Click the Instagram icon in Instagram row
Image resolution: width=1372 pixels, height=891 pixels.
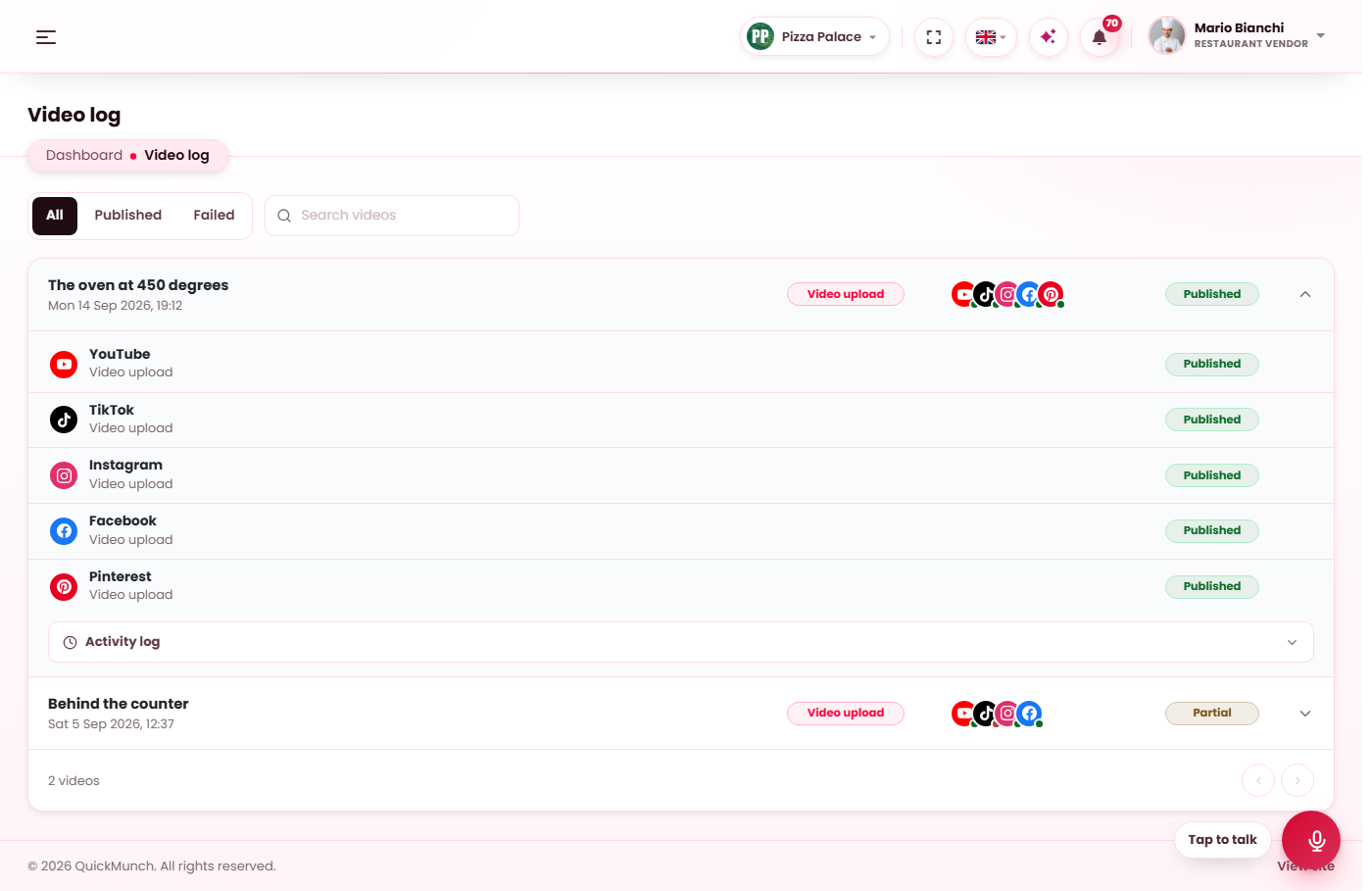[64, 475]
